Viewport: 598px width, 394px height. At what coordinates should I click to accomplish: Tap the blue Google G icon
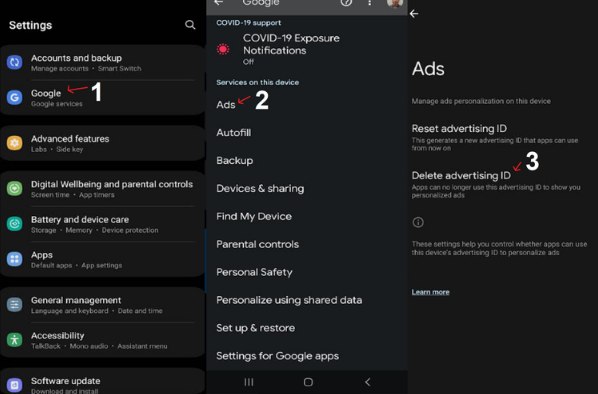click(14, 98)
